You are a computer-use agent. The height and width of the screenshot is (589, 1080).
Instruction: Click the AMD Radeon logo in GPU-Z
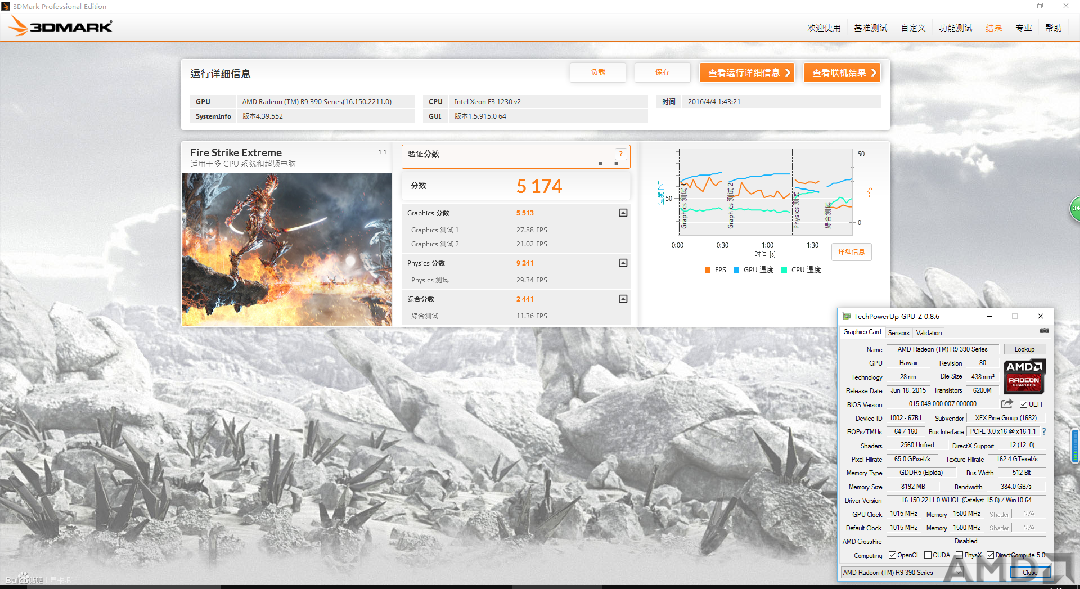tap(1024, 376)
